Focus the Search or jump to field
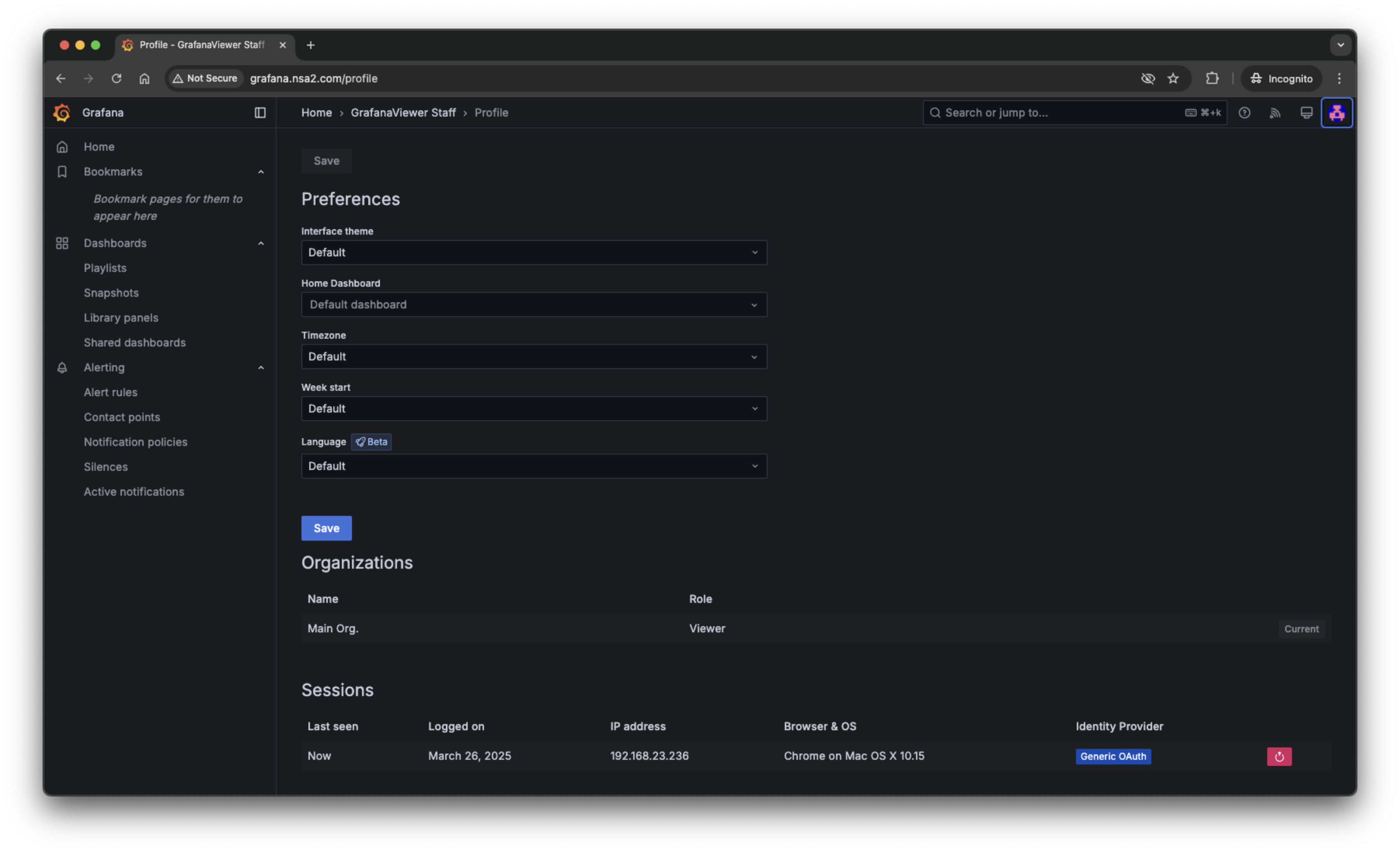The height and width of the screenshot is (853, 1400). point(1075,113)
